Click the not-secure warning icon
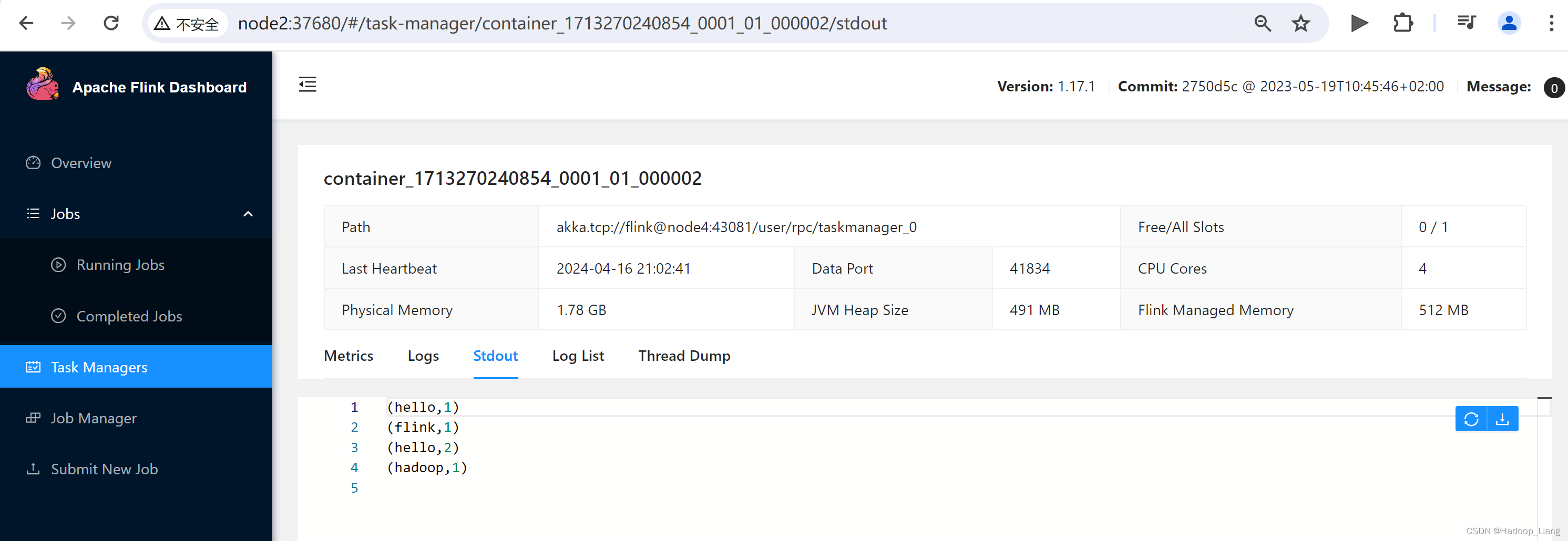Screen dimensions: 1568x541 coord(162,24)
